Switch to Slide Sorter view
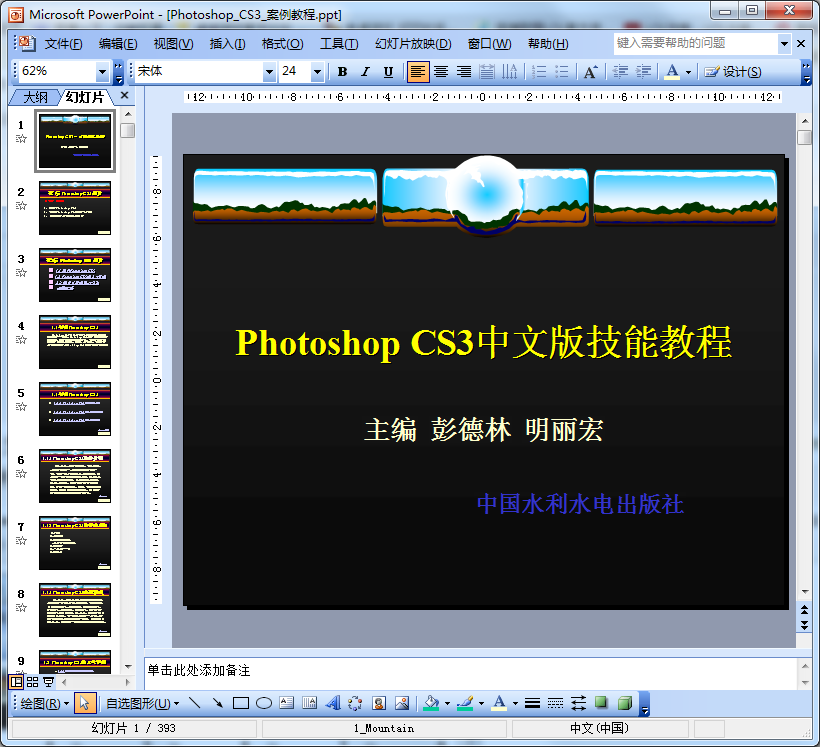The height and width of the screenshot is (747, 820). (x=32, y=682)
